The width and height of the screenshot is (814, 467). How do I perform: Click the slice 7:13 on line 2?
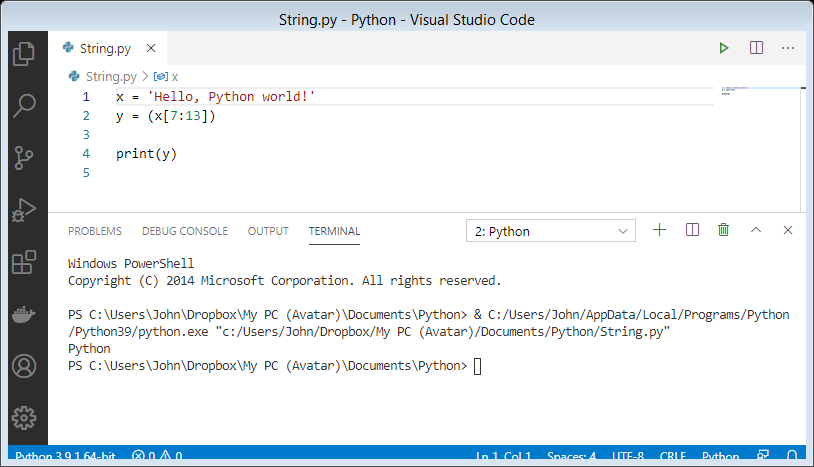[x=185, y=116]
